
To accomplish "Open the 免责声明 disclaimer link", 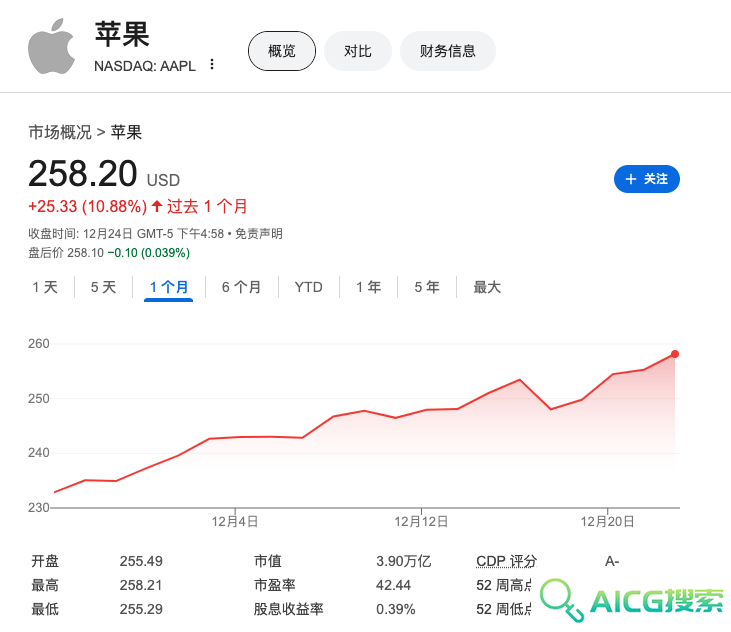I will (259, 234).
